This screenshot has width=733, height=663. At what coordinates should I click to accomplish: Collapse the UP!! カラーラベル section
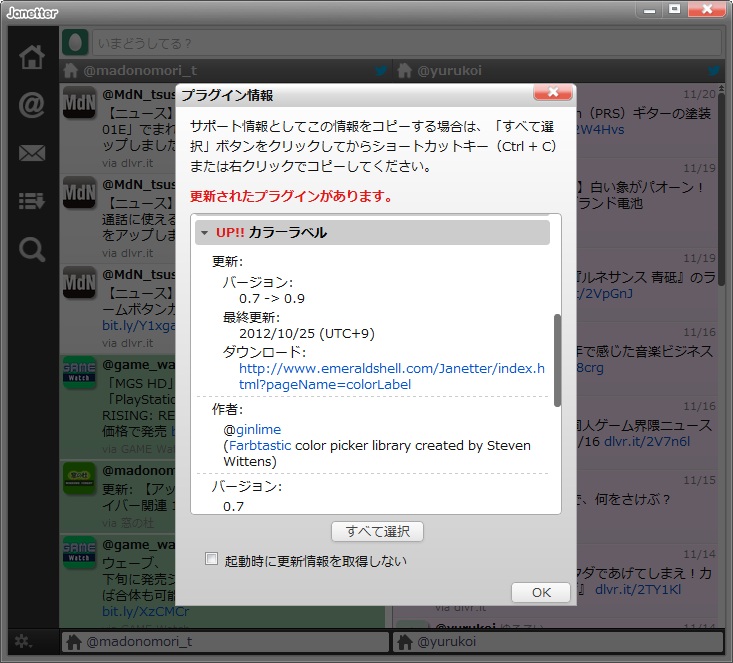pyautogui.click(x=204, y=232)
